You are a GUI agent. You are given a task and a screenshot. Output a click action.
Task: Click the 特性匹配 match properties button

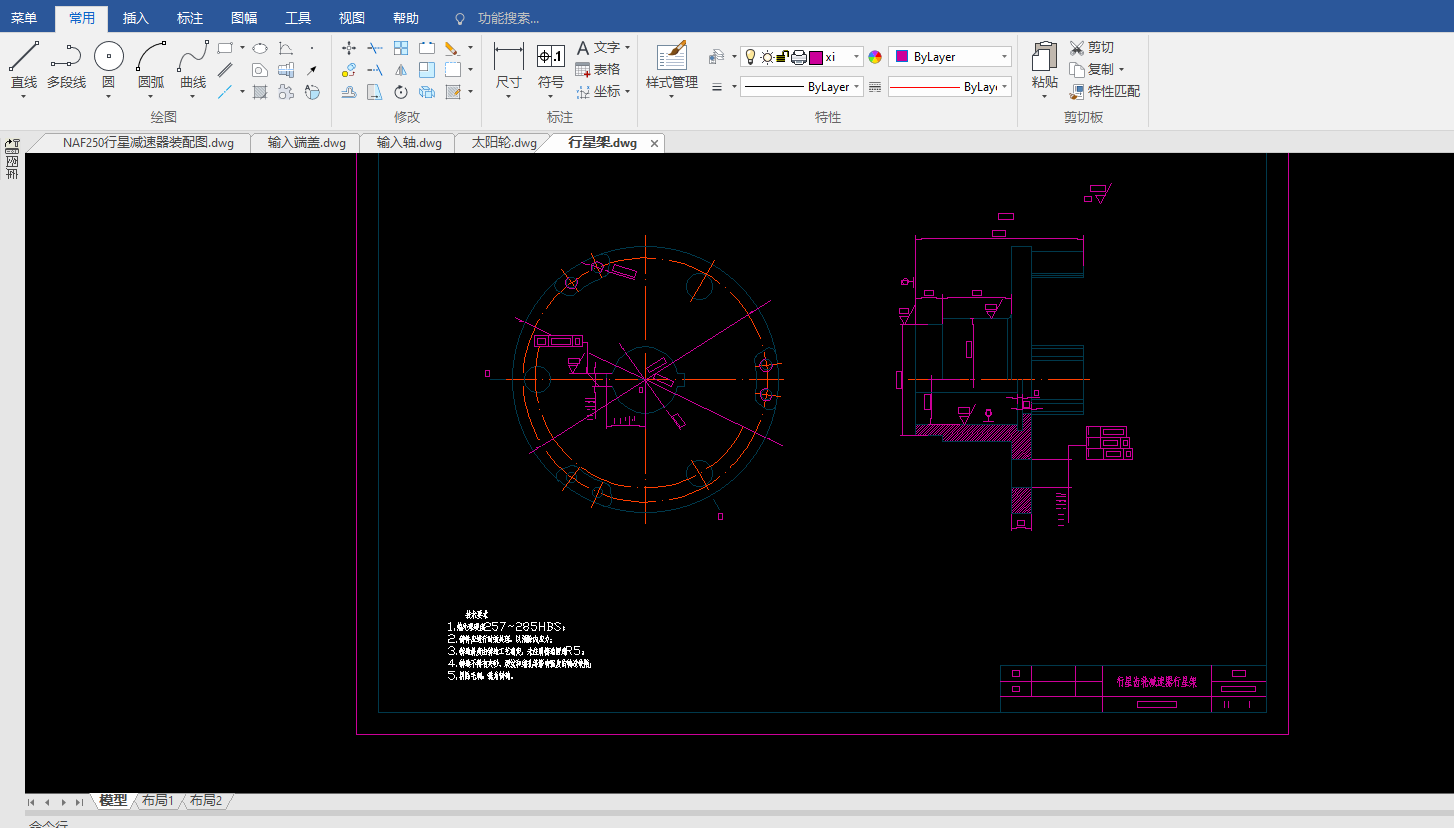click(1104, 91)
